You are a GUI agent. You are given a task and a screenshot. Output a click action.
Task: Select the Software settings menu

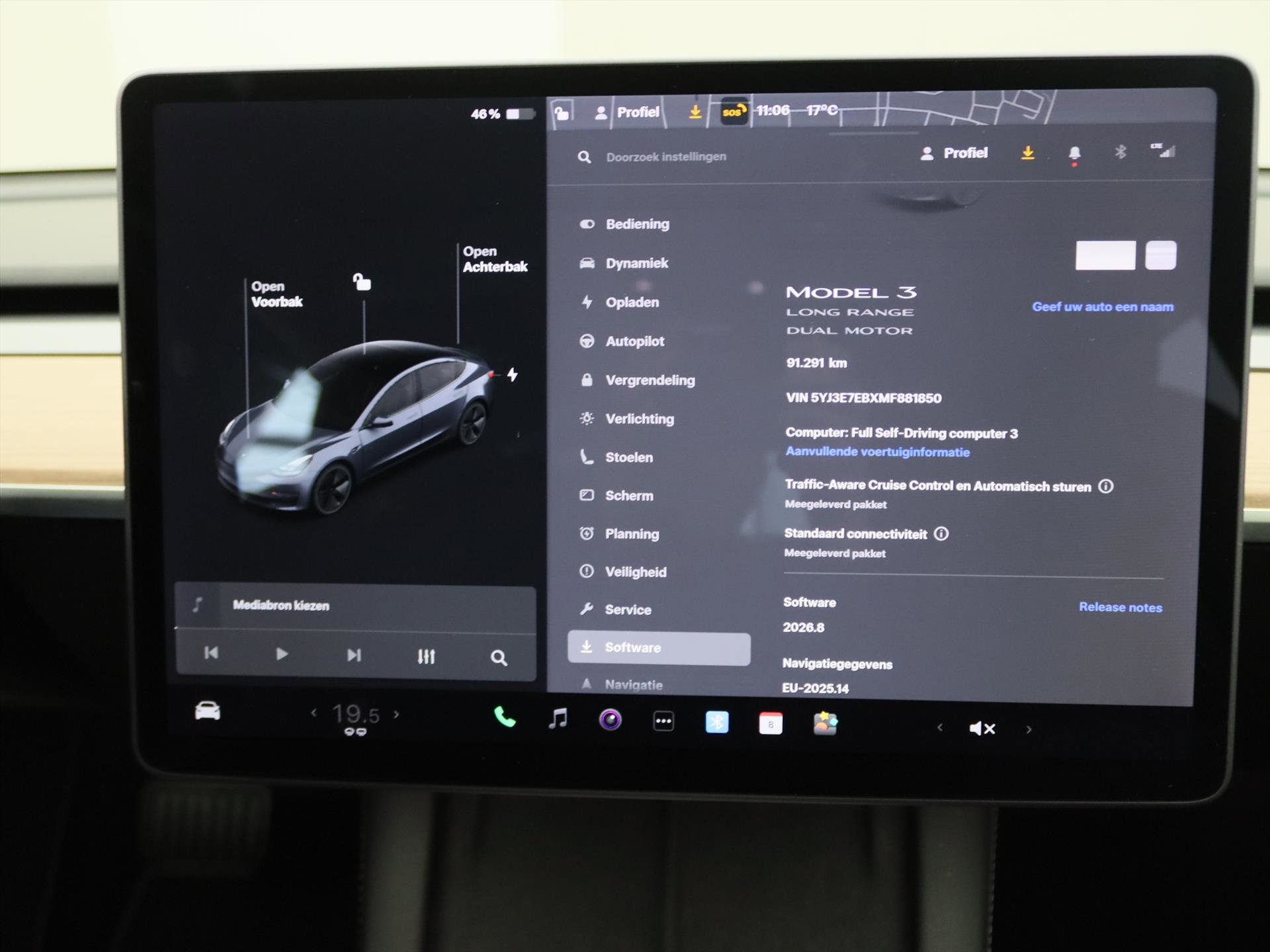[x=659, y=648]
